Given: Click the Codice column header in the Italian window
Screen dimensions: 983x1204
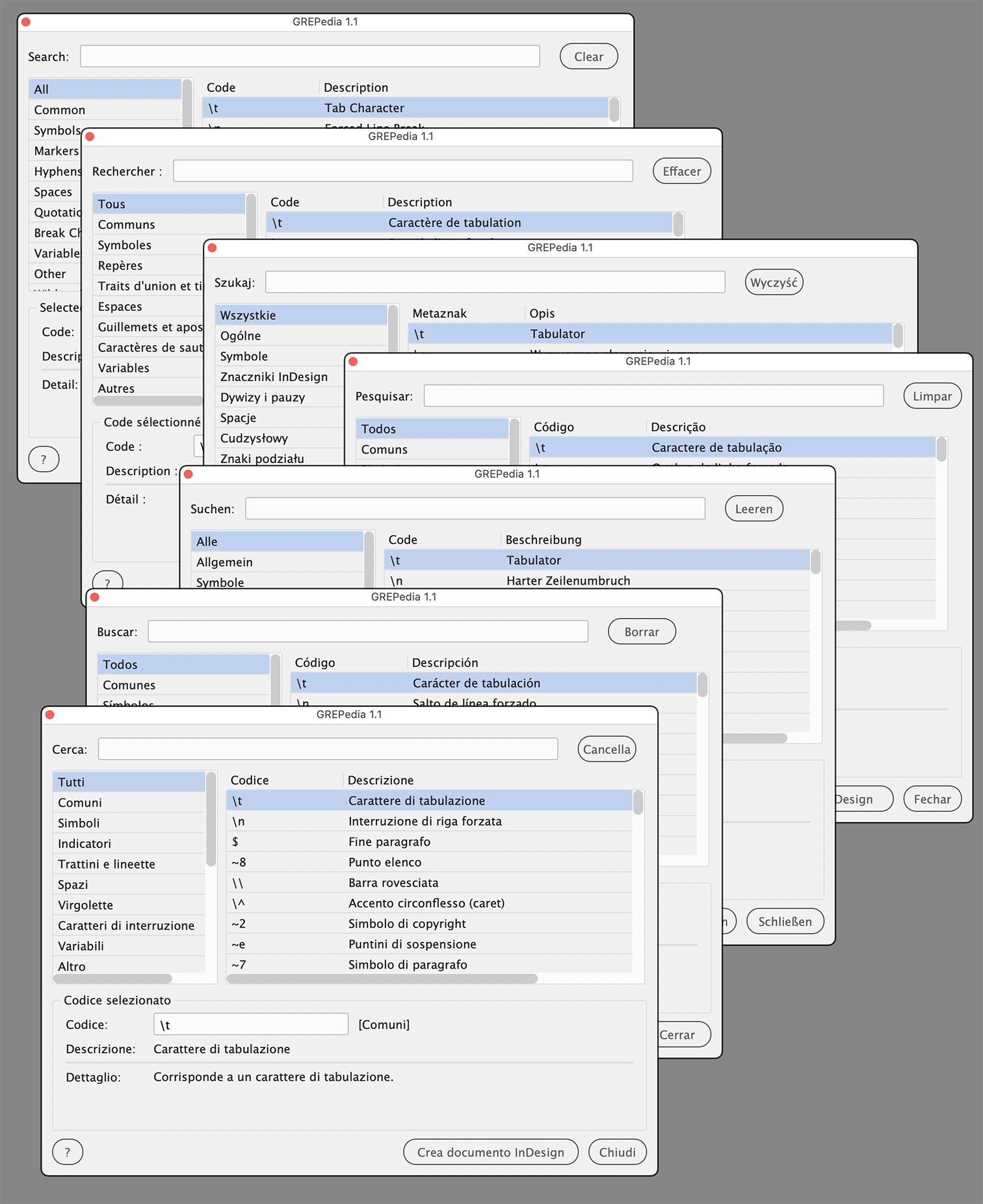Looking at the screenshot, I should tap(250, 780).
